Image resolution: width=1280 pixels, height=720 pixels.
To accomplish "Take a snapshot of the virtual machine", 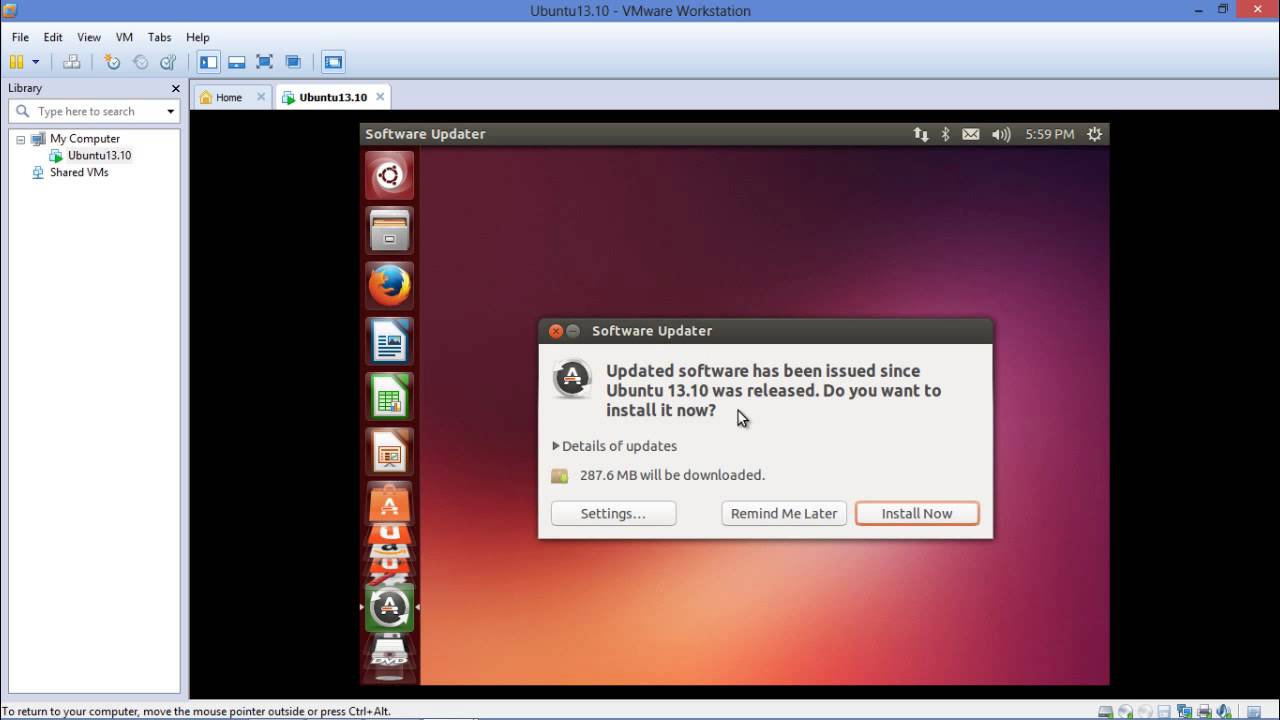I will tap(112, 62).
